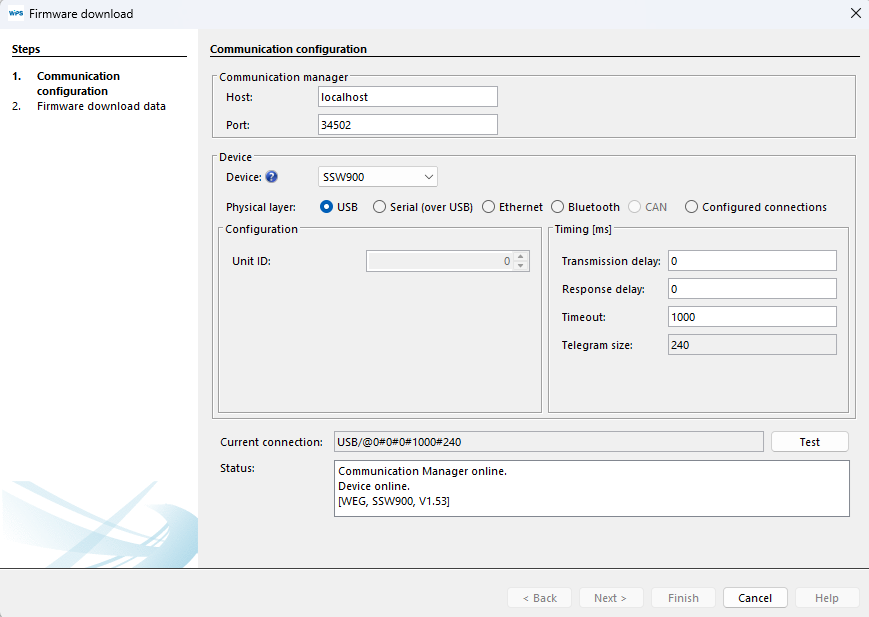
Task: Click the Transmission delay field
Action: coord(751,261)
